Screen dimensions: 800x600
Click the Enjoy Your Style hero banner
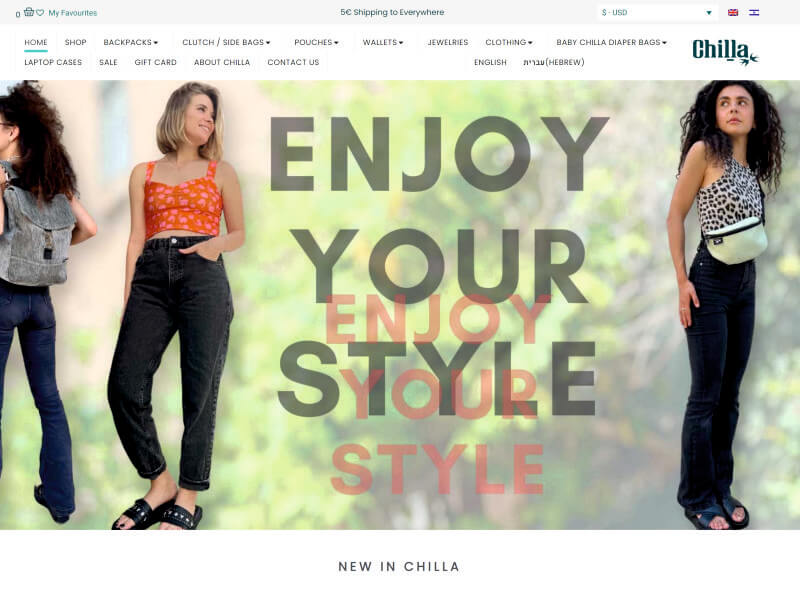pos(400,305)
